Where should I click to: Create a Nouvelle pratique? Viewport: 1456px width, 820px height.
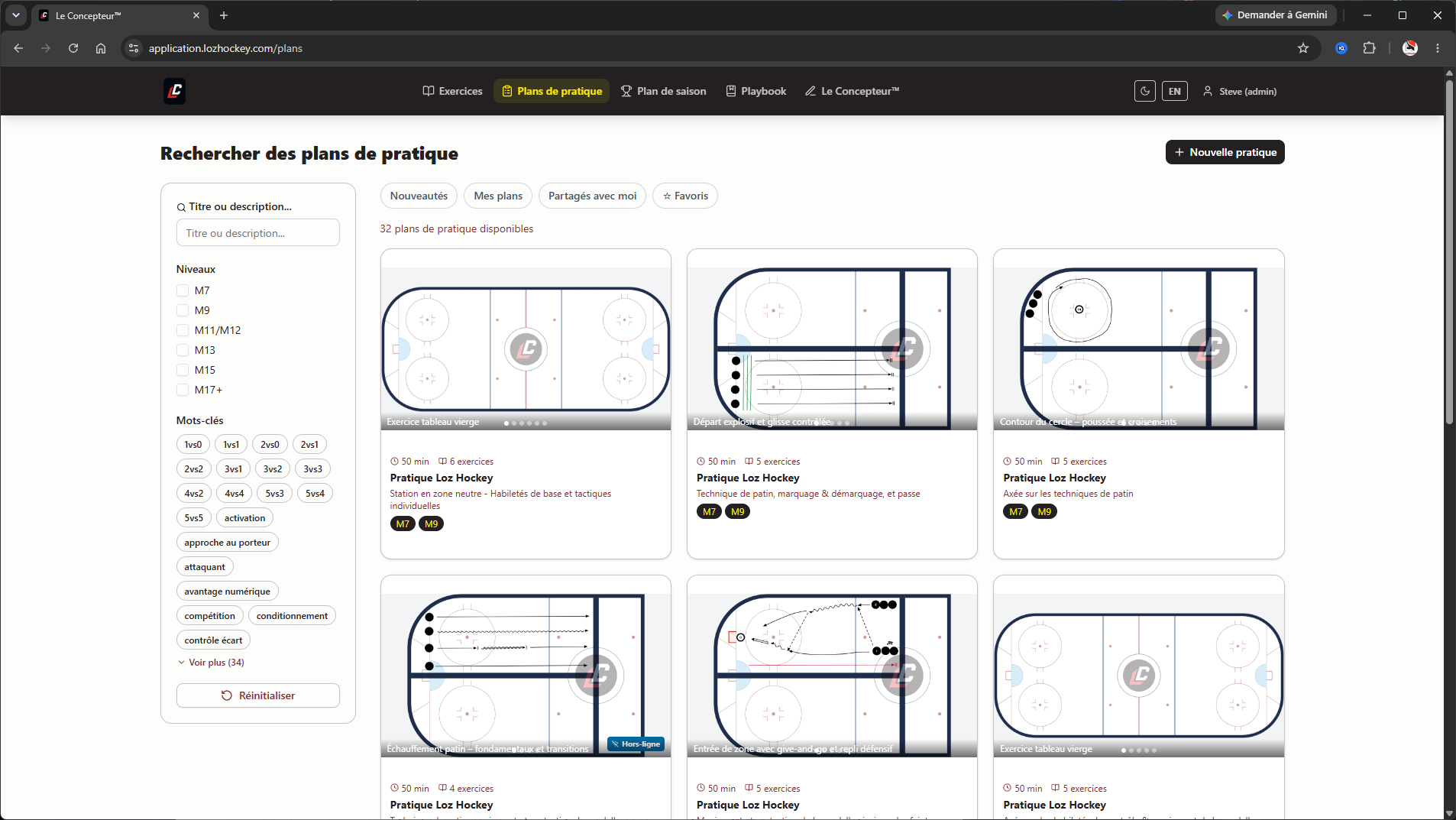(1225, 152)
